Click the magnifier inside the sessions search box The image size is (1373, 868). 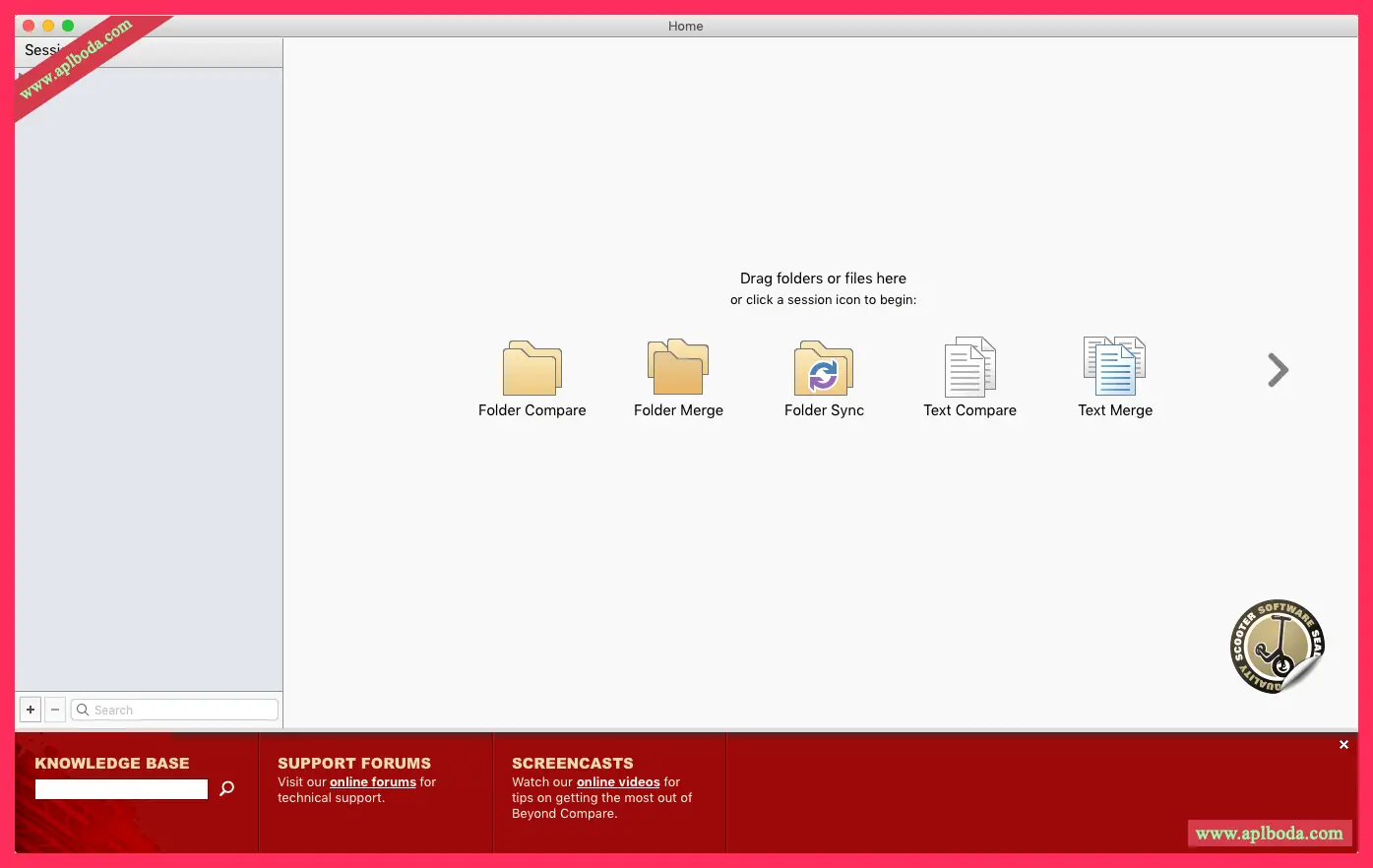(x=83, y=710)
